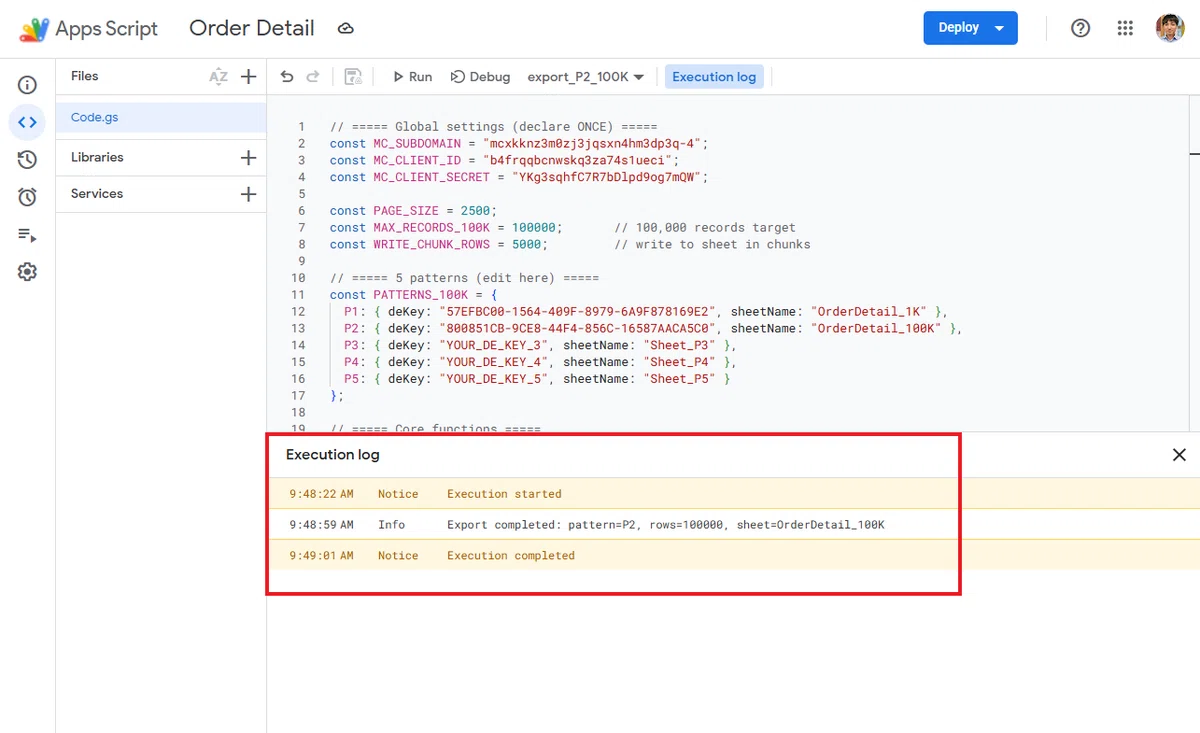Open the Help question mark icon
1200x733 pixels.
point(1080,28)
